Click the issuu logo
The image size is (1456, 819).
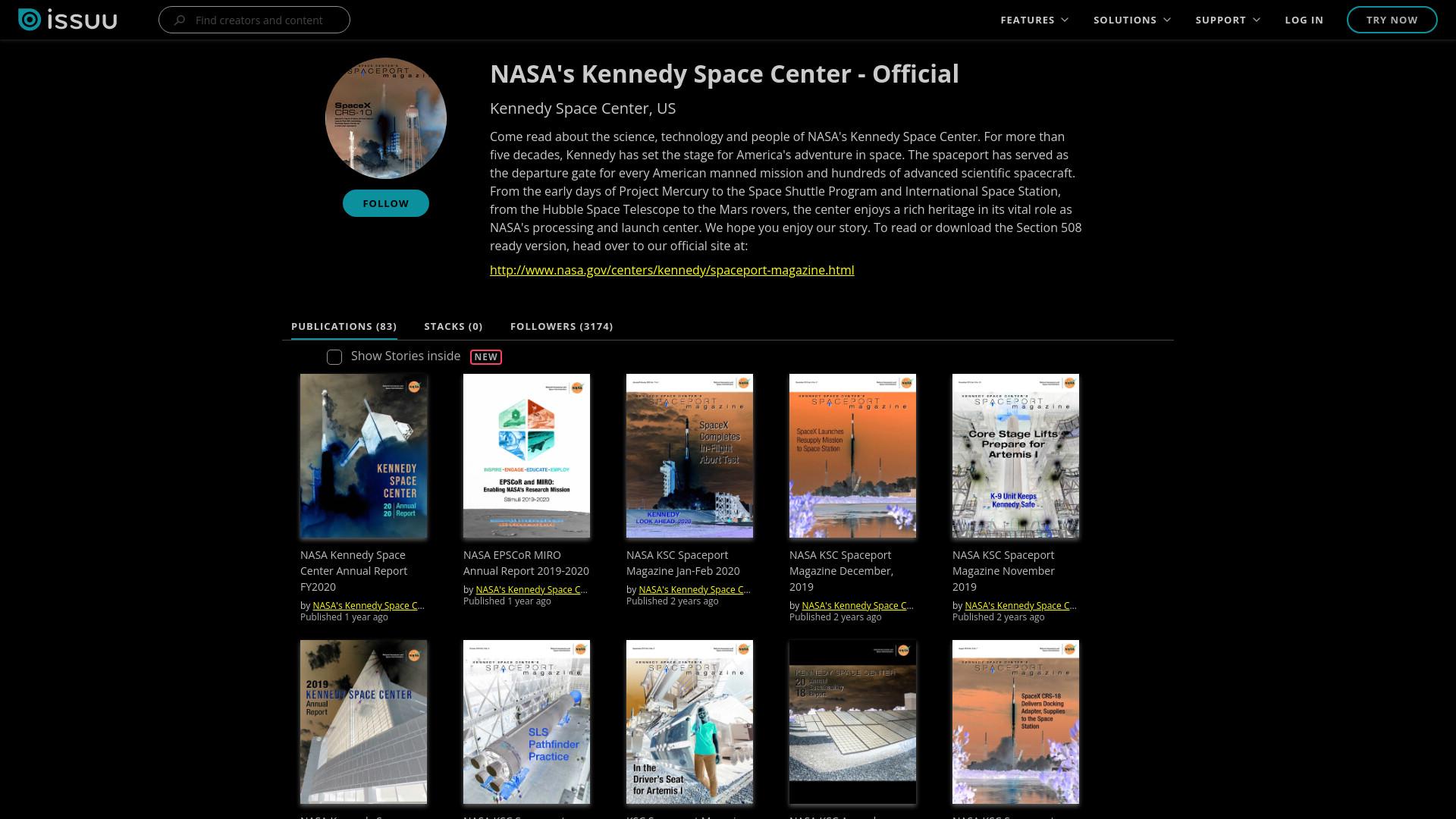[x=67, y=20]
